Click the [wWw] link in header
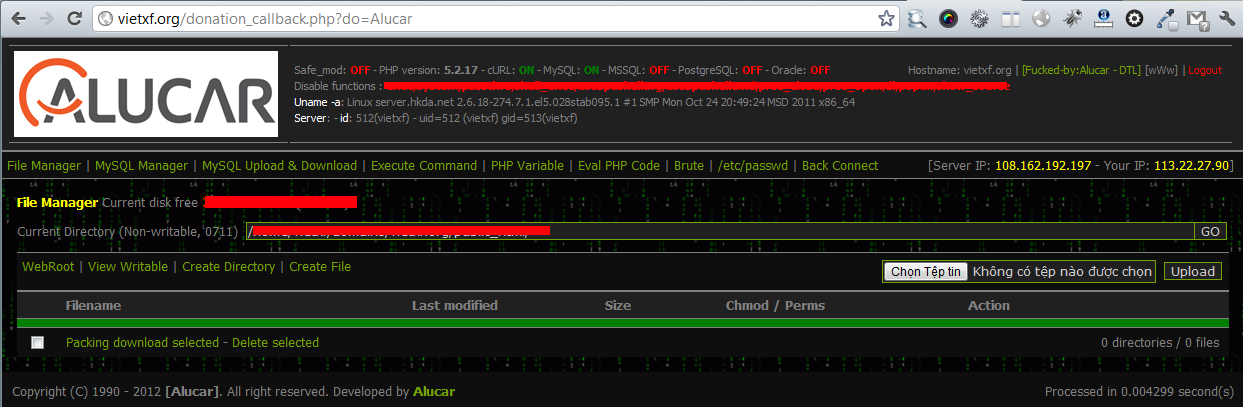 click(x=1161, y=71)
